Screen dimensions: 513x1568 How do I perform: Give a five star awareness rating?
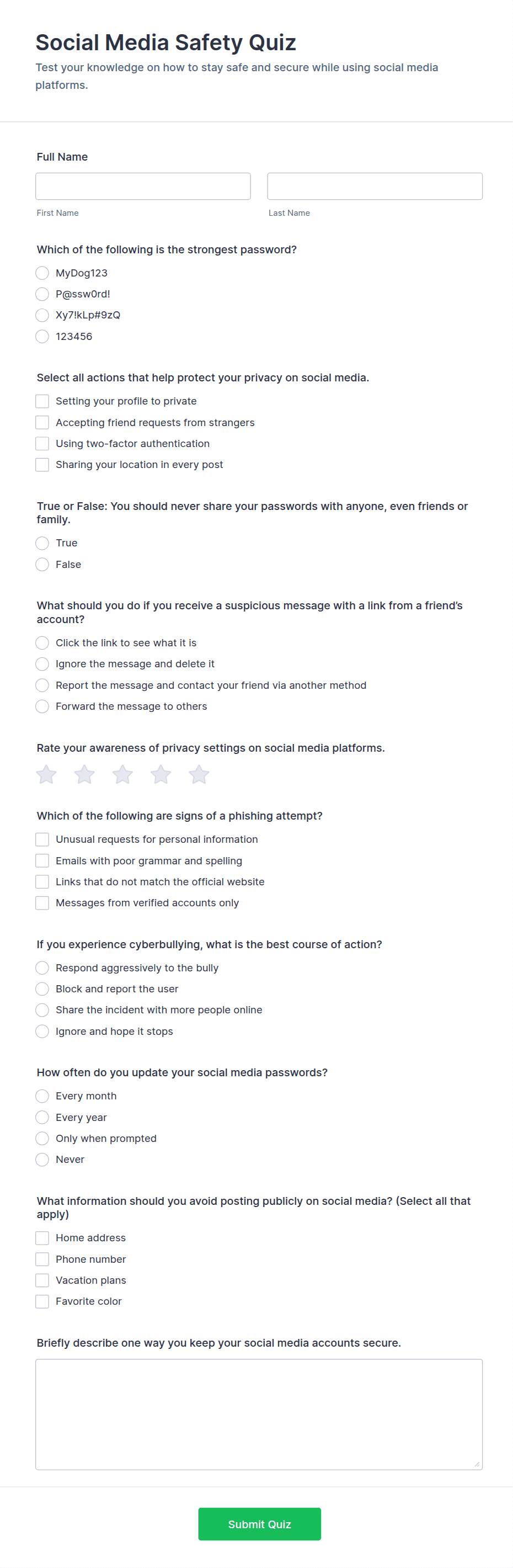click(199, 775)
